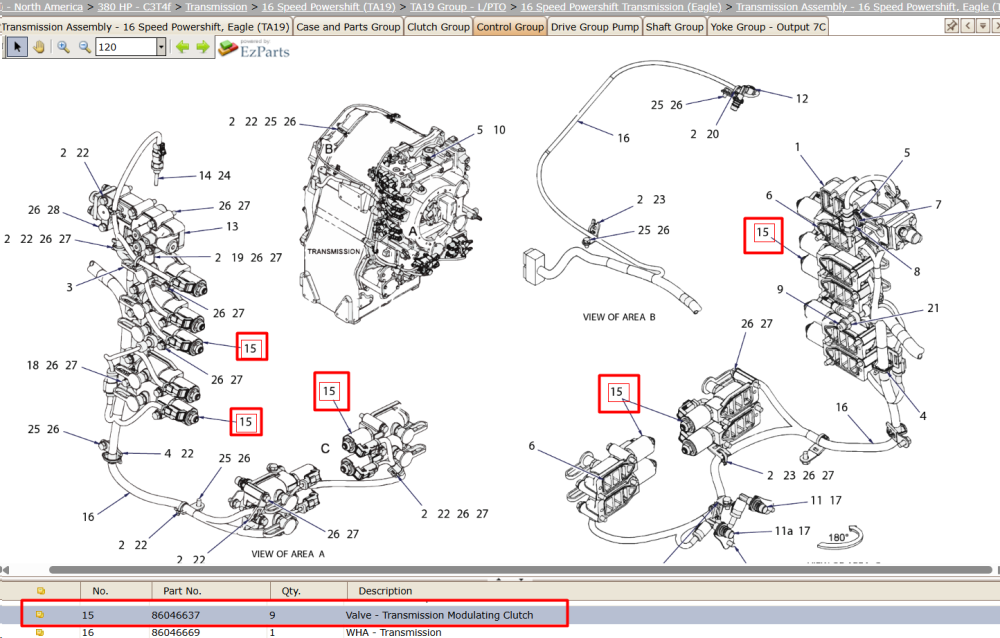The image size is (1000, 638).
Task: Select the pointer arrow tool
Action: (17, 47)
